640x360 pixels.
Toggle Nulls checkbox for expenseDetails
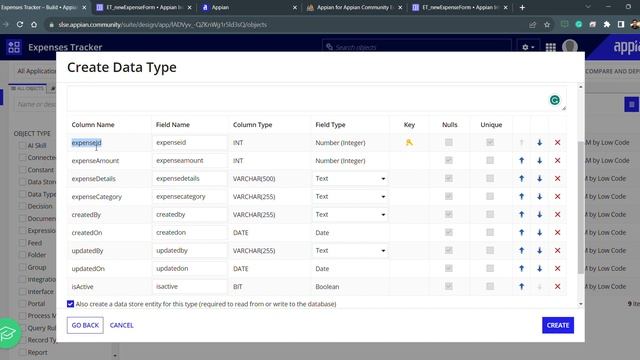449,178
